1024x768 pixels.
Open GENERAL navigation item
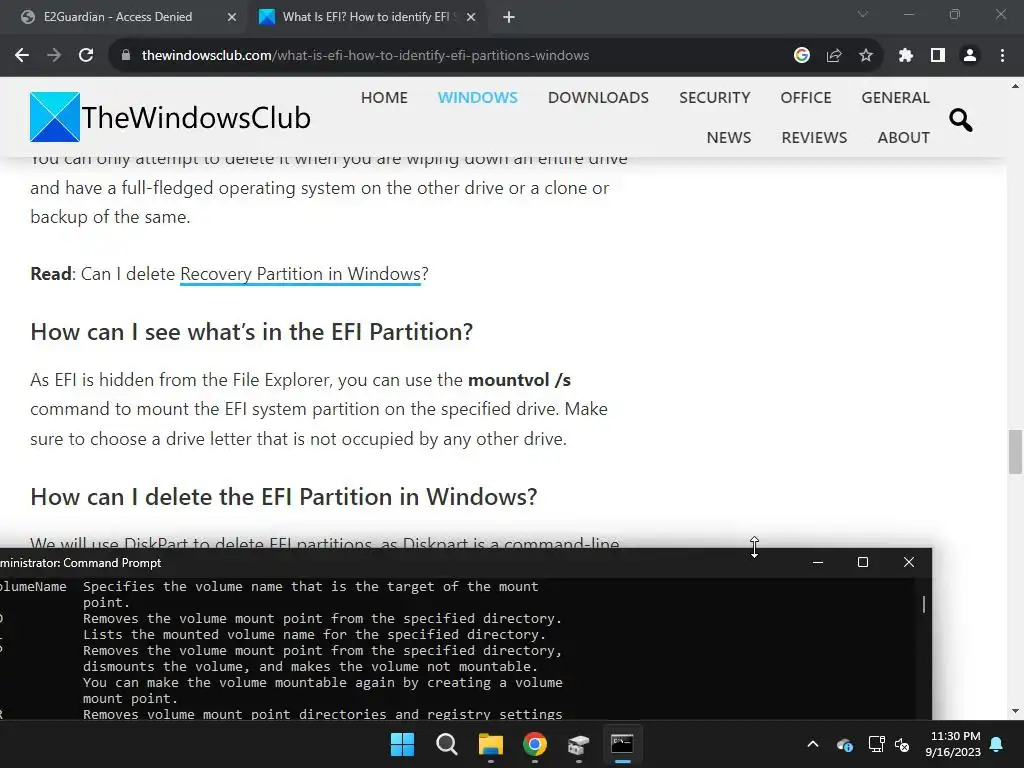pyautogui.click(x=895, y=97)
